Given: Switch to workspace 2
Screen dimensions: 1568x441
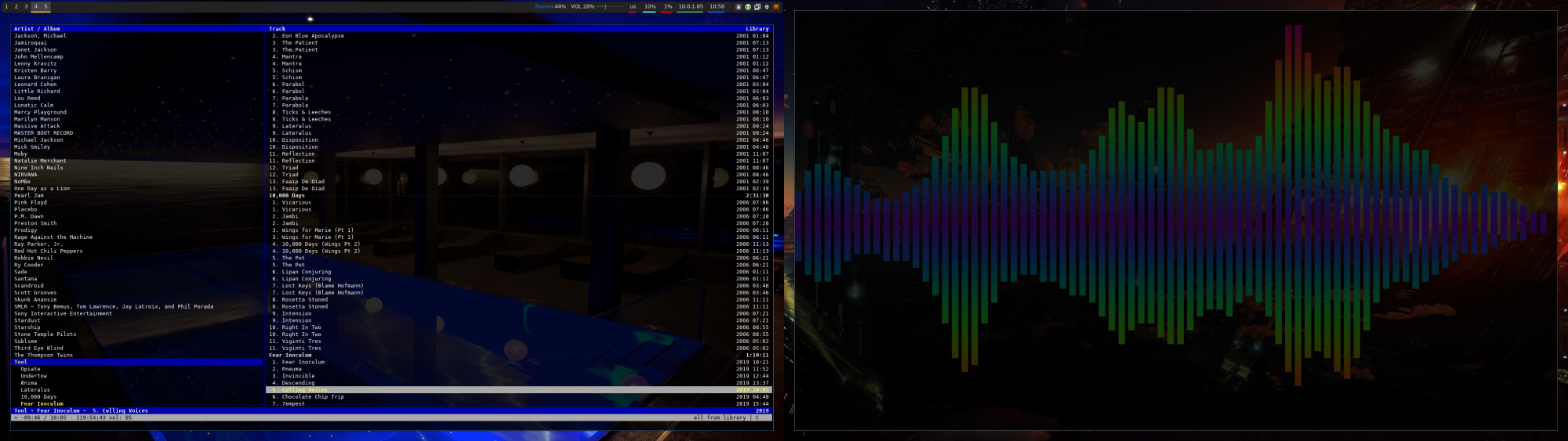Looking at the screenshot, I should (16, 6).
